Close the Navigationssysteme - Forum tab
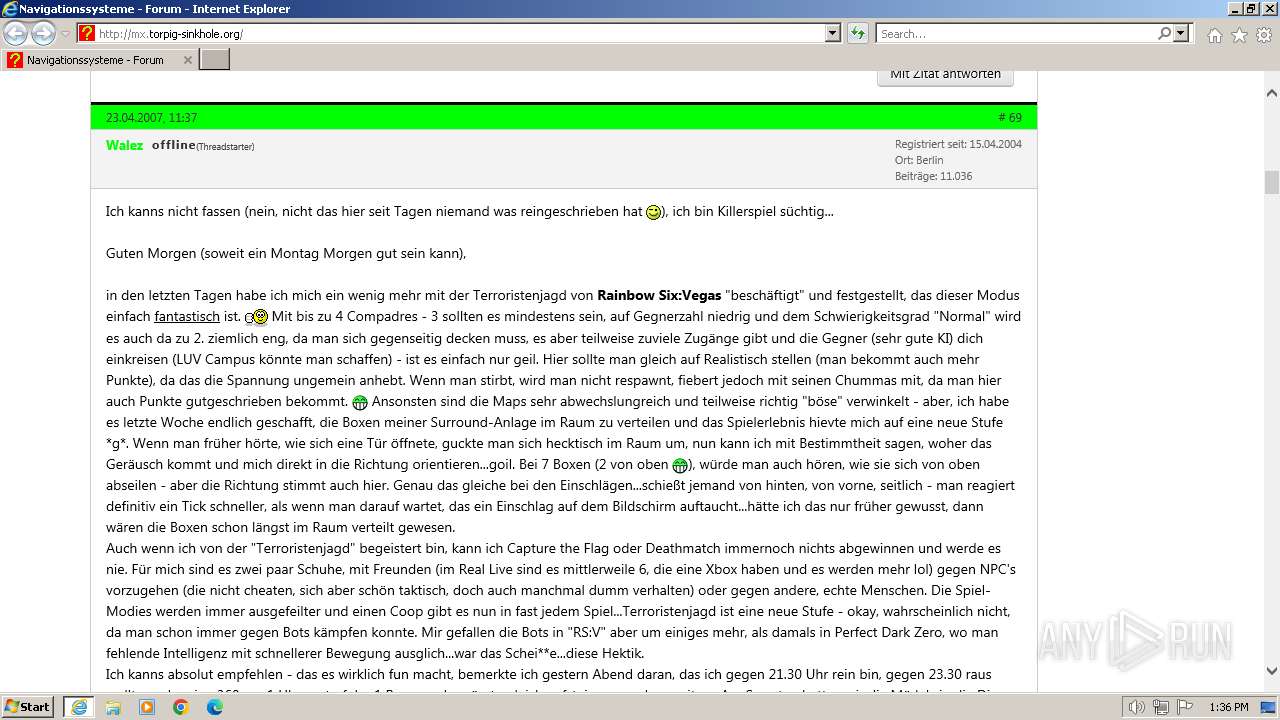 click(187, 60)
